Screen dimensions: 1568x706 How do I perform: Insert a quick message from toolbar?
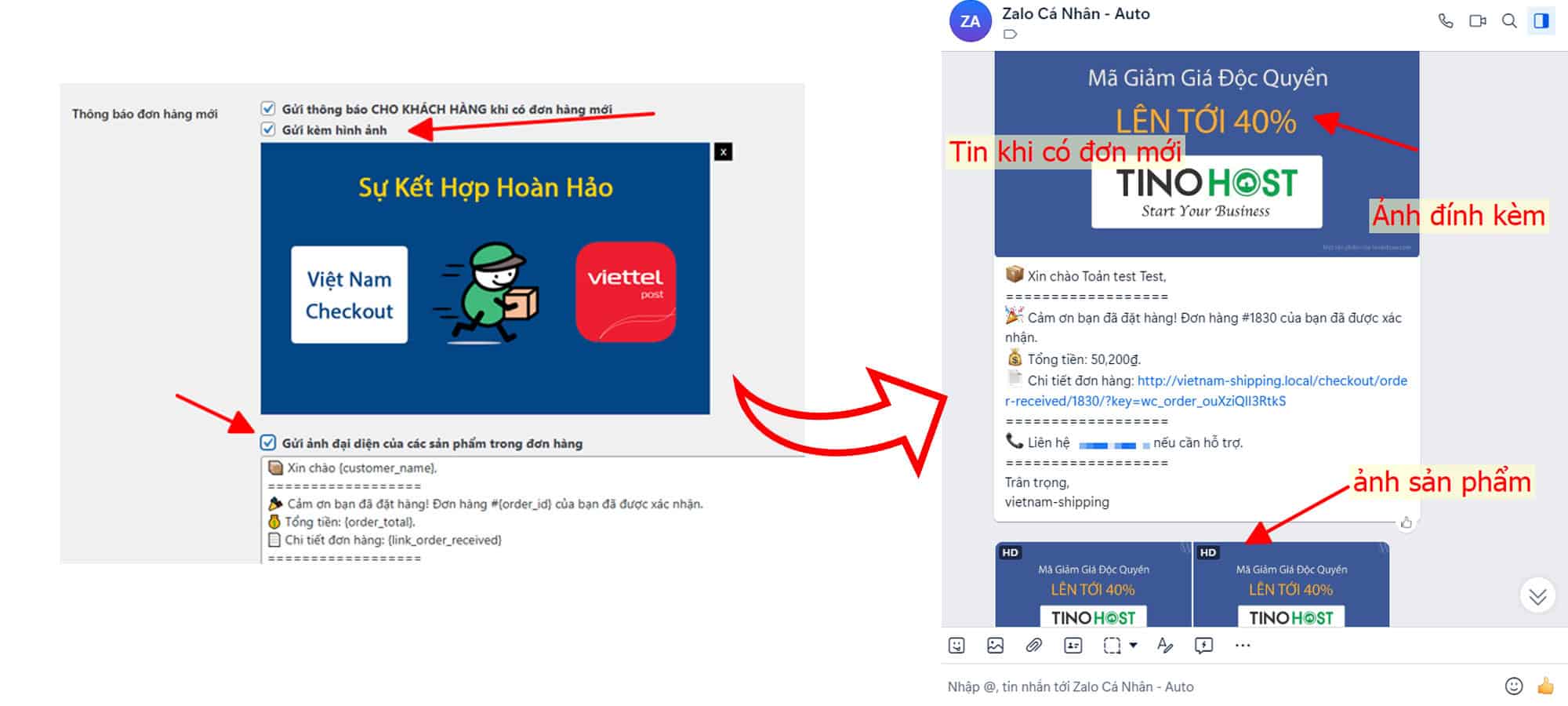pyautogui.click(x=1203, y=646)
